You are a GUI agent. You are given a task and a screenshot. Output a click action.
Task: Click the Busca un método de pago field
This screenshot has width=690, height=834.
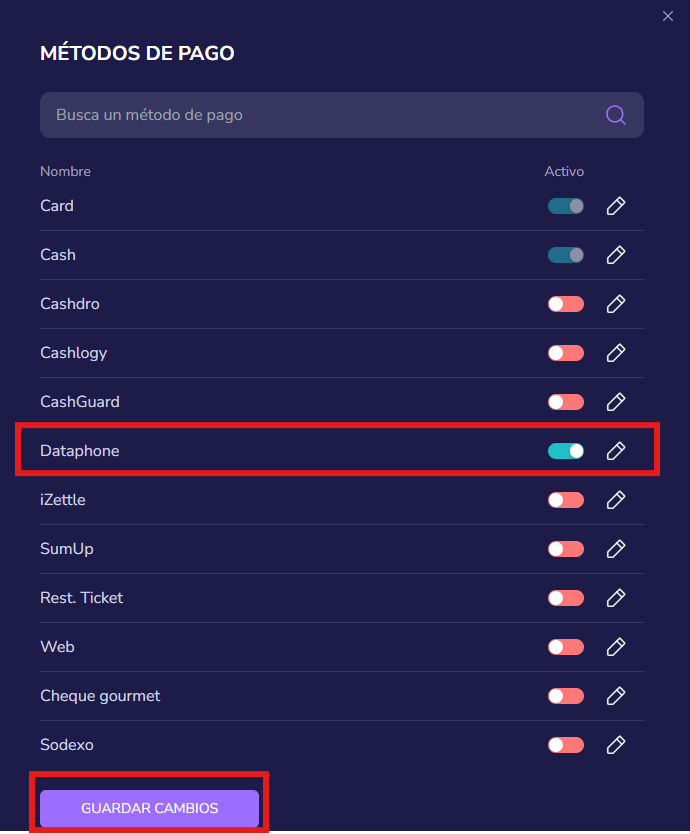(x=320, y=115)
